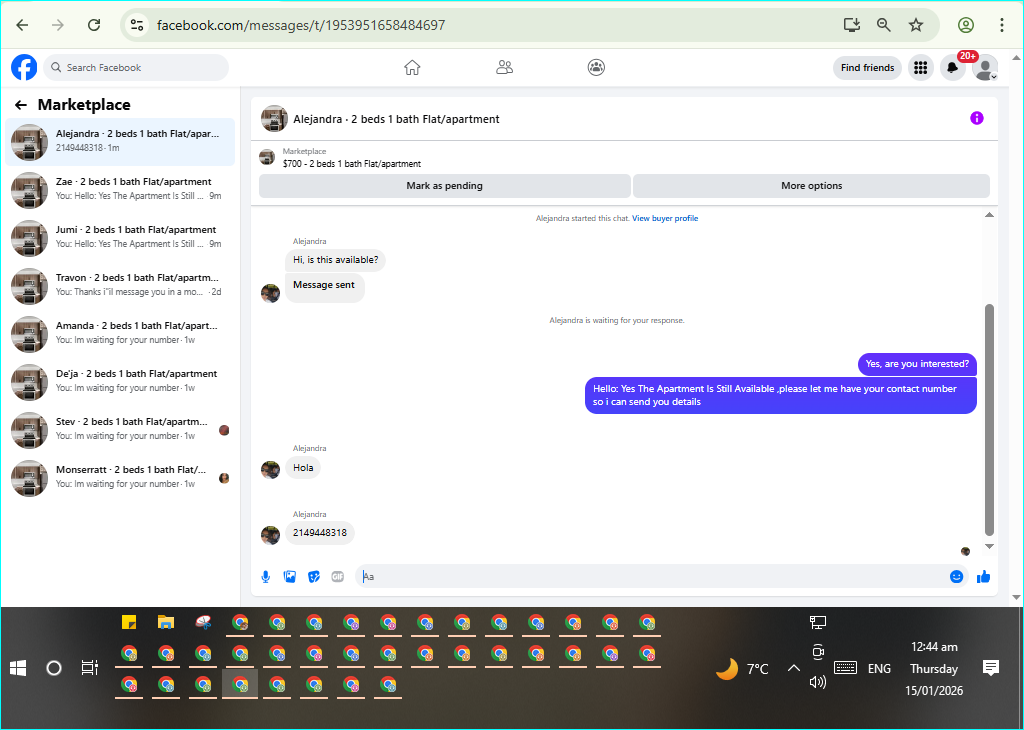Click the Cortana circle icon on the taskbar
The height and width of the screenshot is (730, 1024).
coord(54,668)
